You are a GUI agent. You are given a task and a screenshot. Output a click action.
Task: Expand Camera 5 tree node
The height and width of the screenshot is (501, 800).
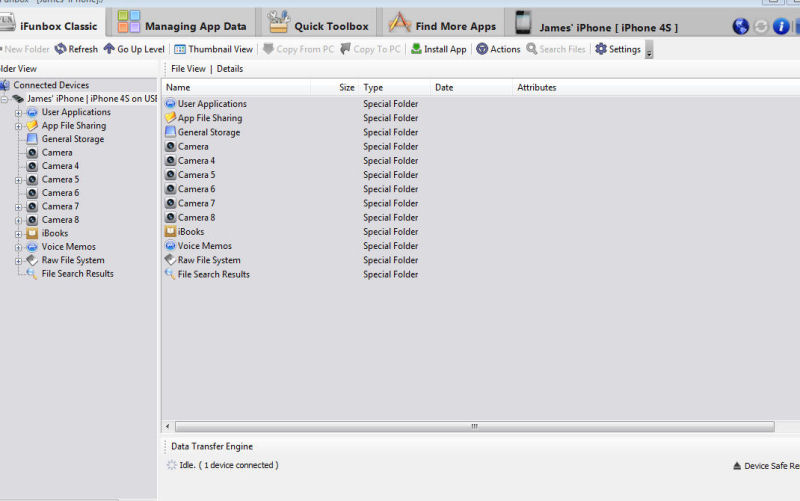18,180
